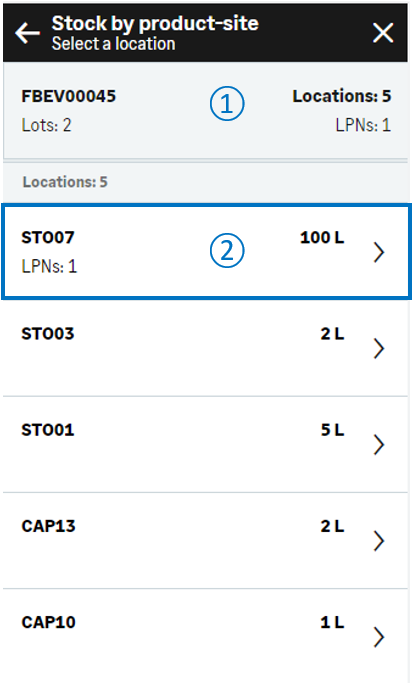Screen dimensions: 415x688
Task: Select location CAP10 name
Action: click(x=48, y=622)
